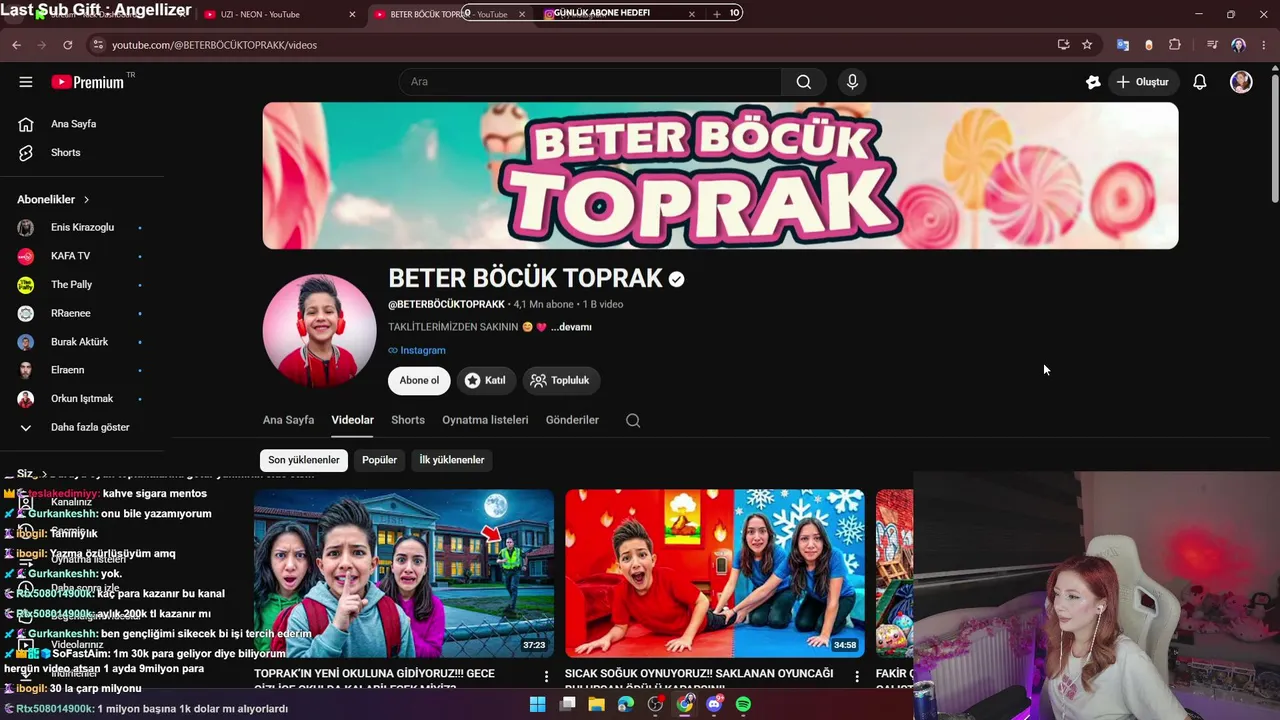Viewport: 1280px width, 720px height.
Task: Open the Topluluk community button
Action: point(560,380)
